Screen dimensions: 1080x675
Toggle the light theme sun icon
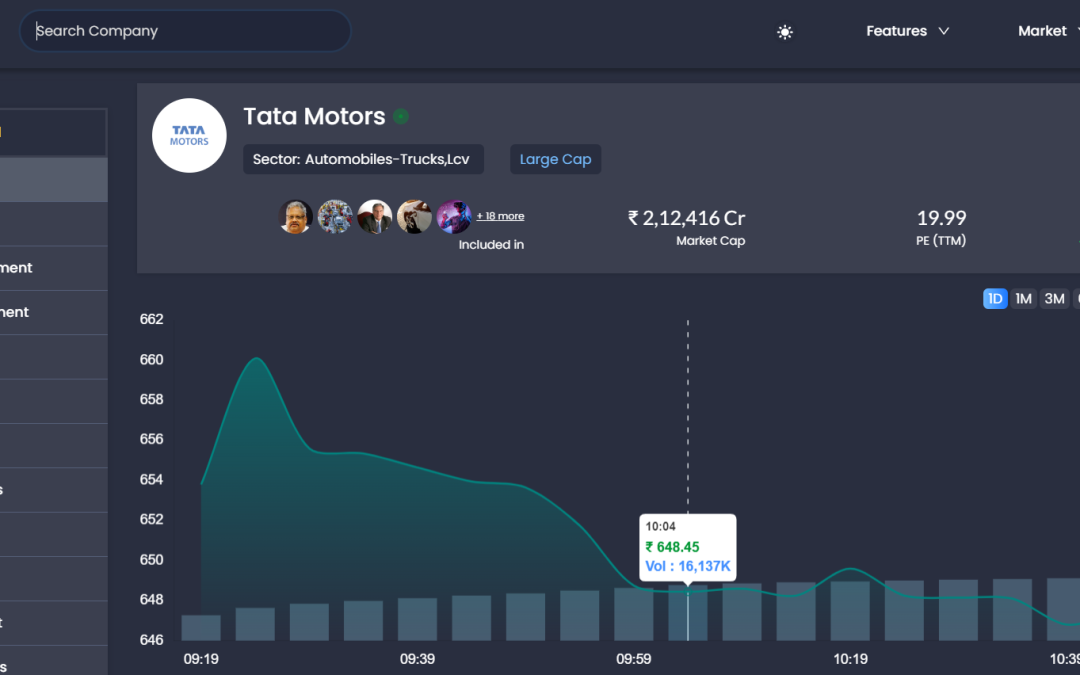click(x=785, y=32)
